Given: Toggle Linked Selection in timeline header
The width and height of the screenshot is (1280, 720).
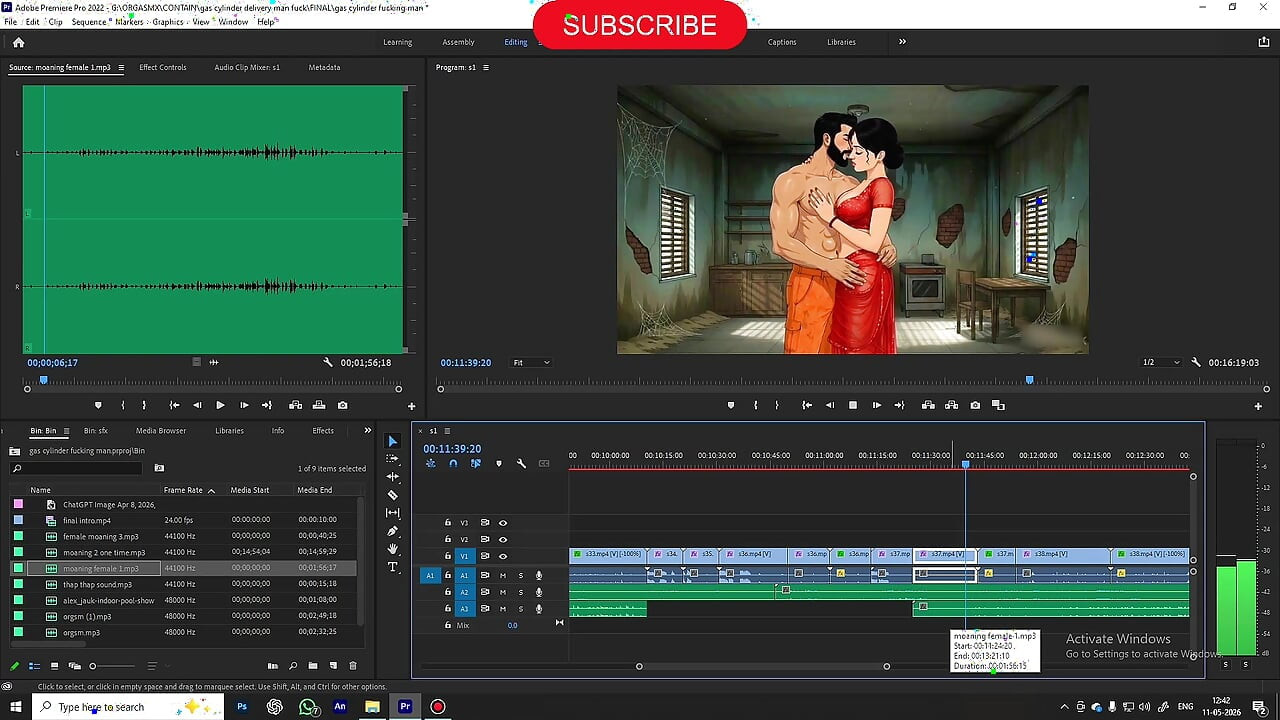Looking at the screenshot, I should [x=476, y=463].
